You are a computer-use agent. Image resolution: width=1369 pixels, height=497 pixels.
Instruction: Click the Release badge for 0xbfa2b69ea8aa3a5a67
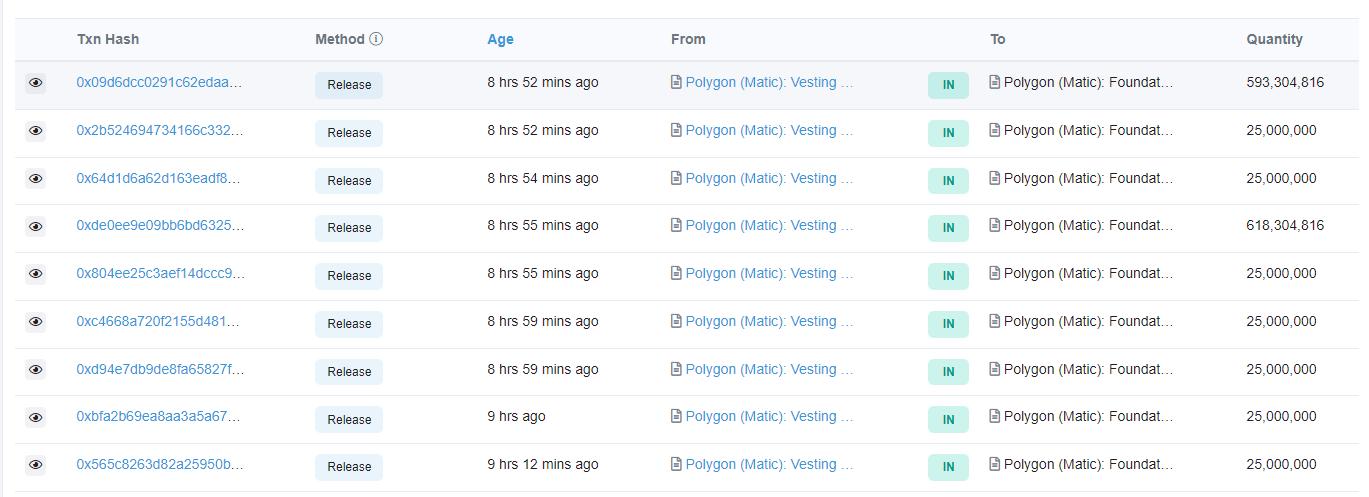coord(349,419)
